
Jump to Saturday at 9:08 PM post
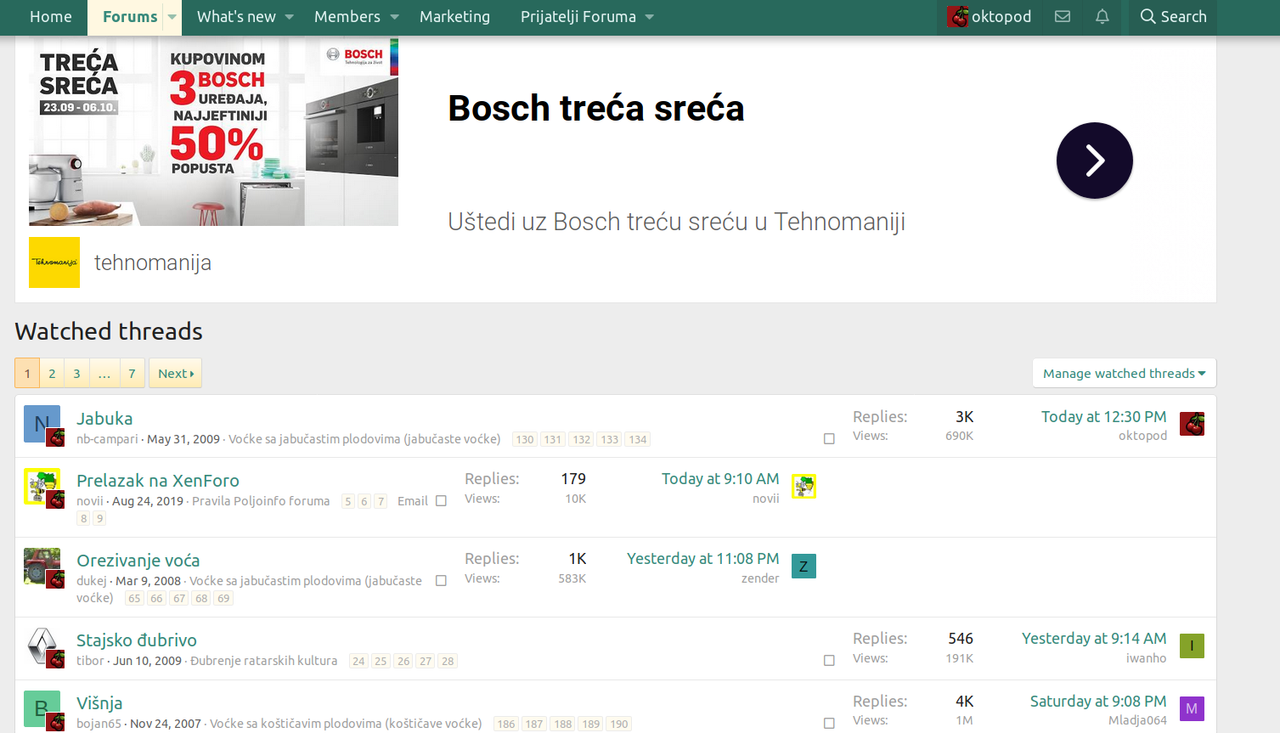coord(1098,701)
